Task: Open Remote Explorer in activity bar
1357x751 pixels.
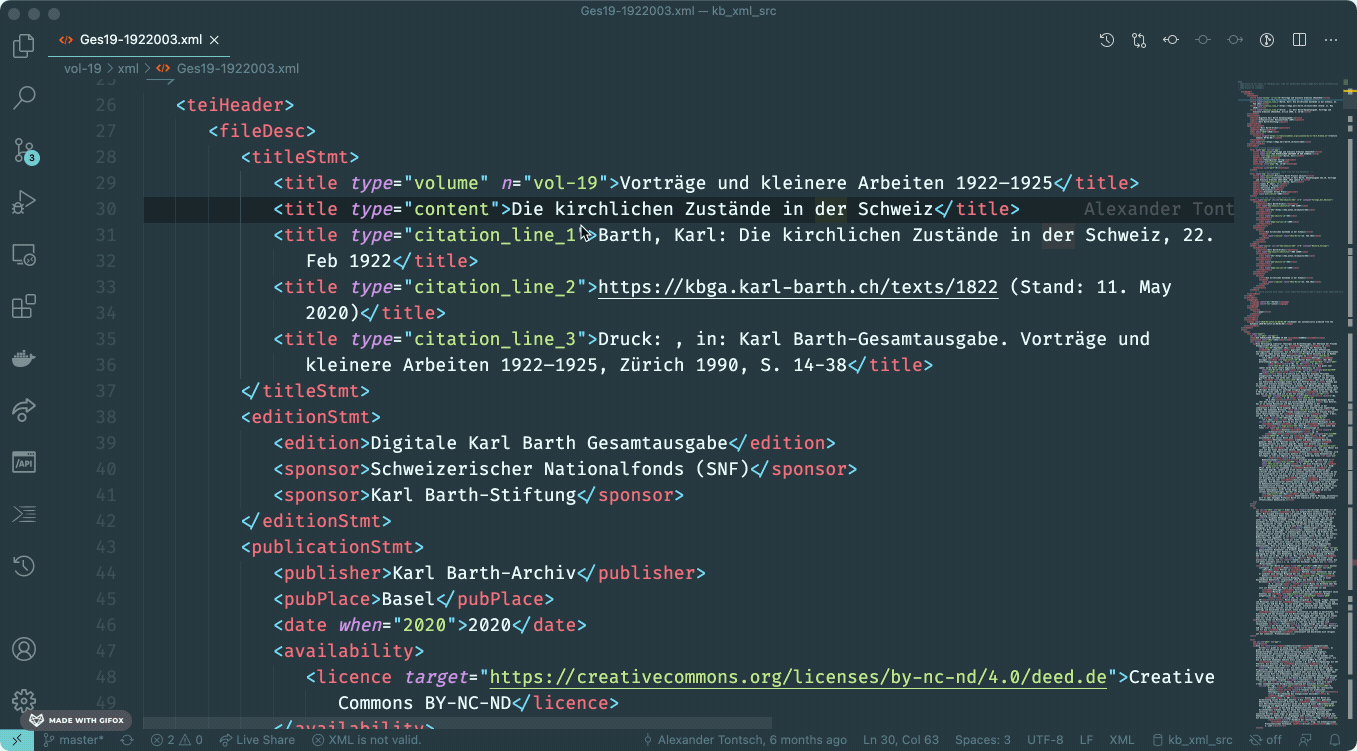Action: [24, 254]
